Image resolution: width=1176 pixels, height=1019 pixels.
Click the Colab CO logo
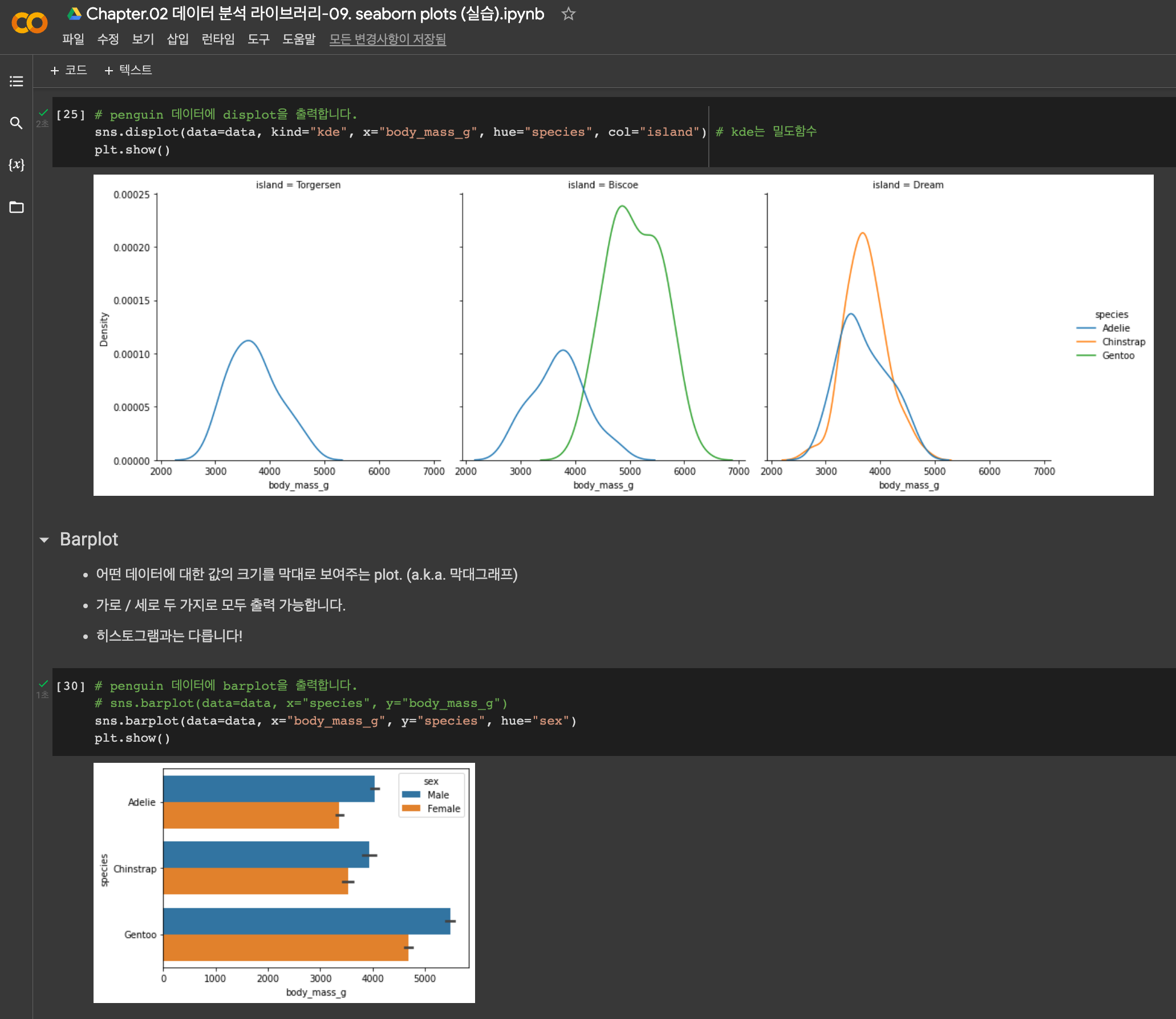29,23
